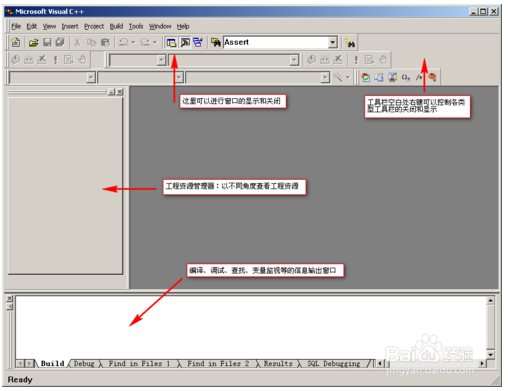
Task: Expand the Assert find combo dropdown
Action: tap(333, 42)
